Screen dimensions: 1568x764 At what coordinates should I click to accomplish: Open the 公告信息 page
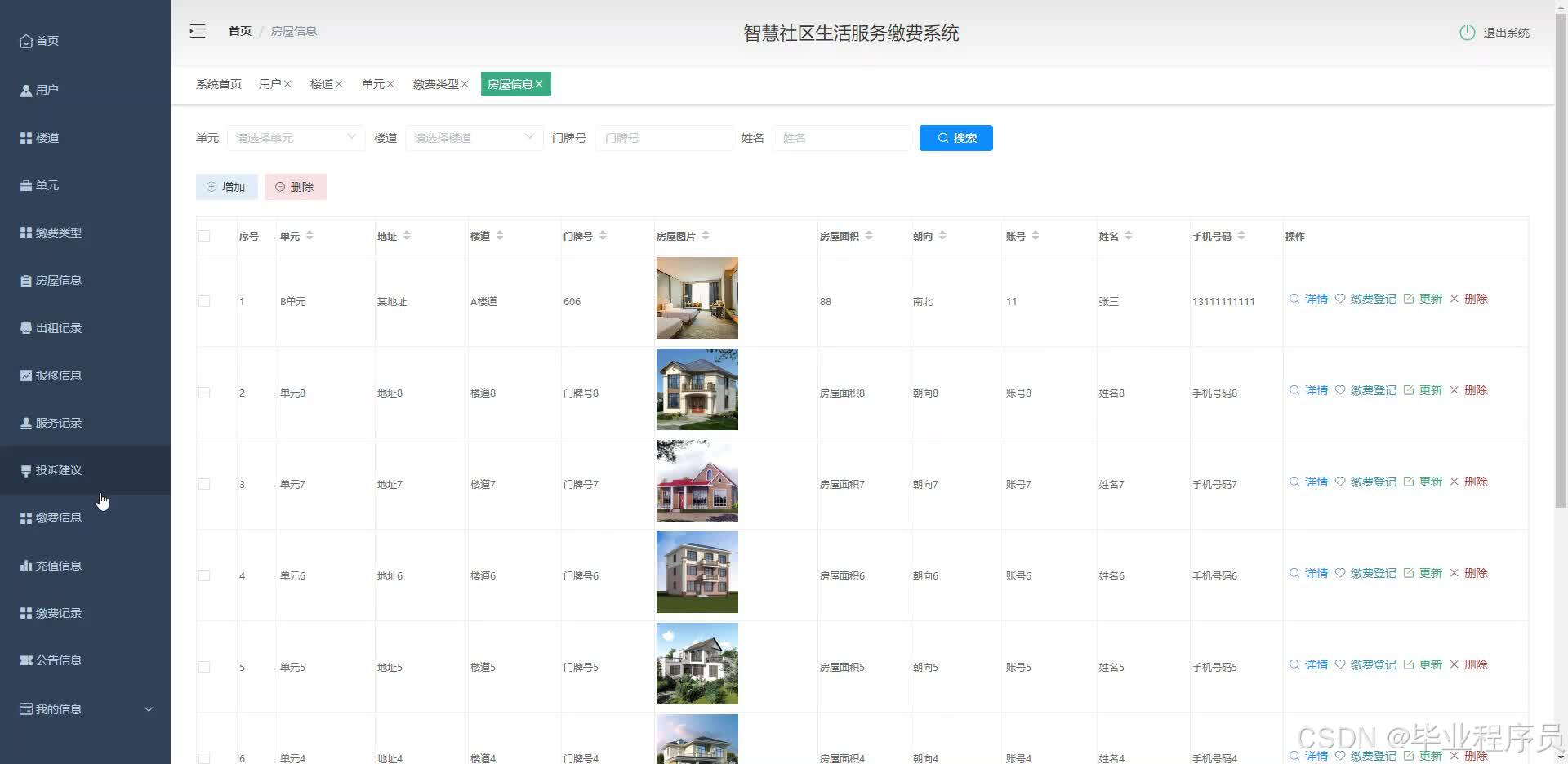click(57, 660)
